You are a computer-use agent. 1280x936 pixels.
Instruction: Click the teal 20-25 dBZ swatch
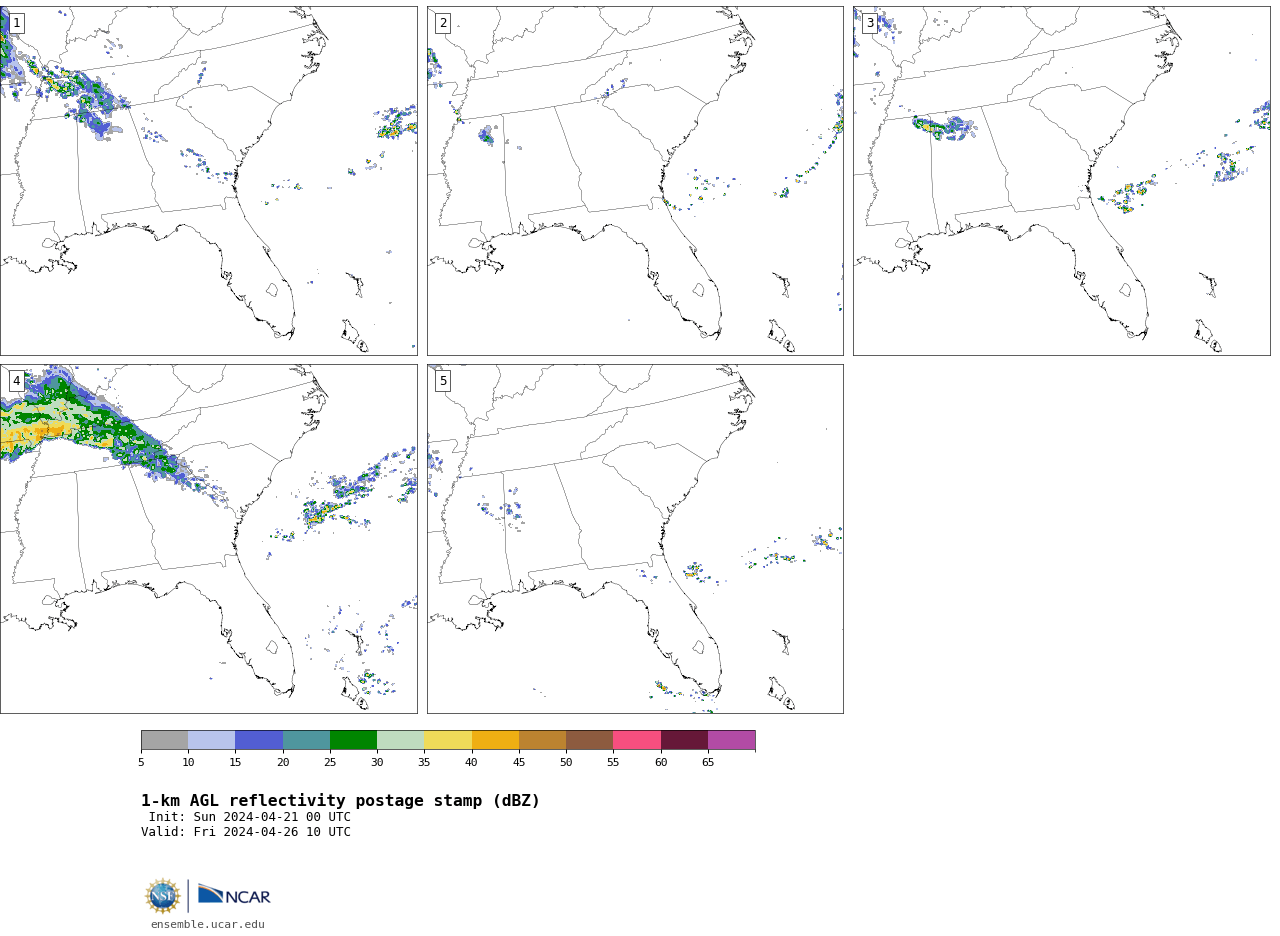click(306, 740)
